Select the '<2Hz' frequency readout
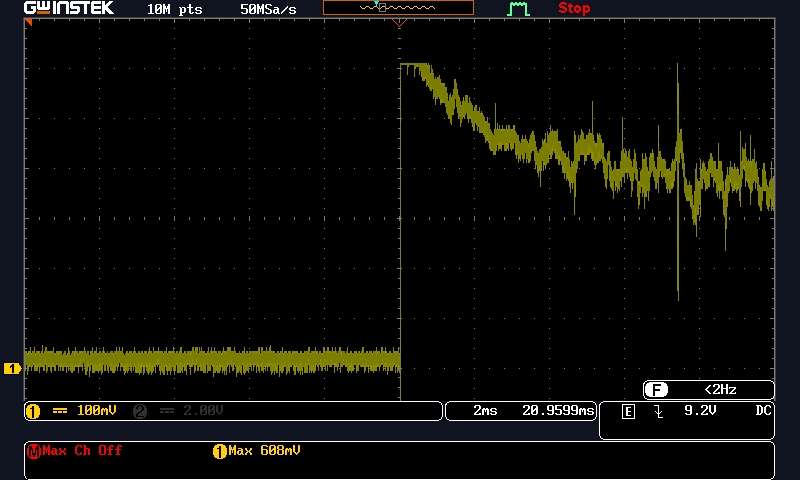 (720, 389)
